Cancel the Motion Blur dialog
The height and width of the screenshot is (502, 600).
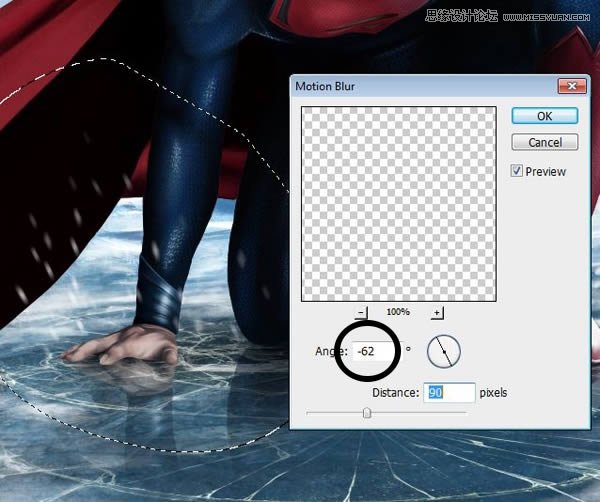point(545,142)
